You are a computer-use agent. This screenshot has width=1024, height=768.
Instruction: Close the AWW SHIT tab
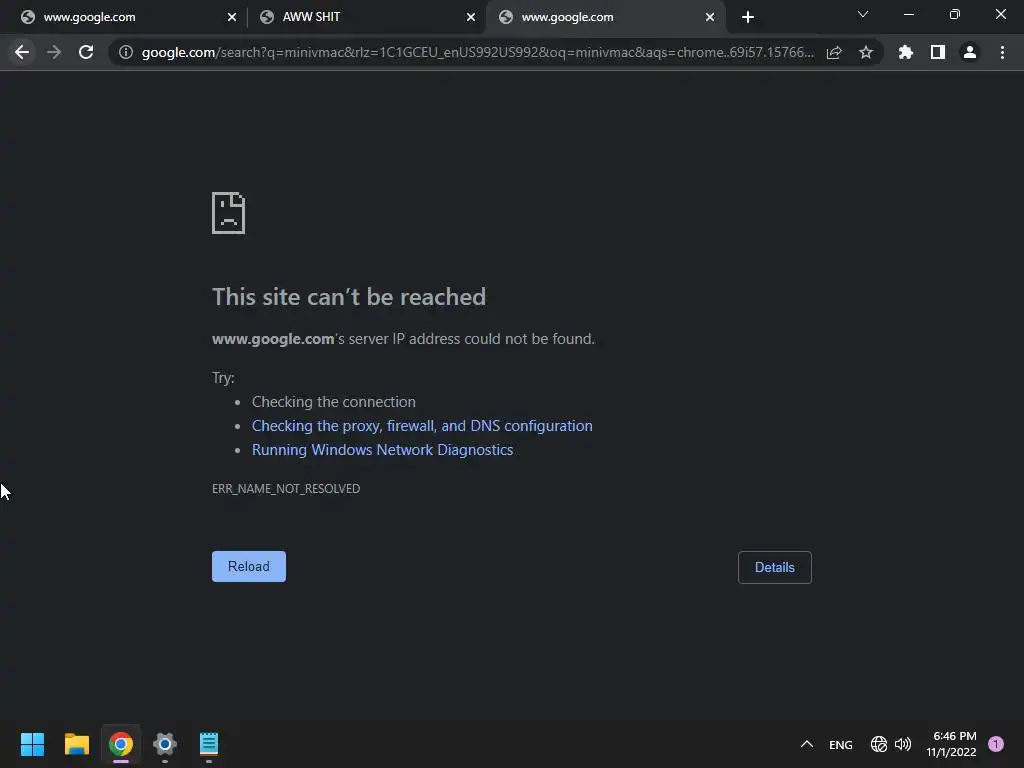click(471, 17)
